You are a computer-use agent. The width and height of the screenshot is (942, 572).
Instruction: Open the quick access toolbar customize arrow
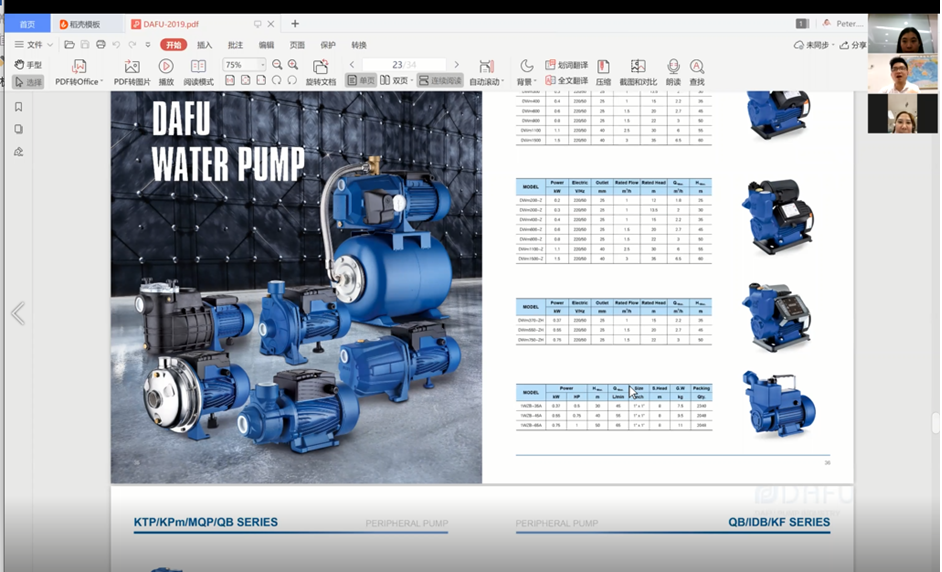148,44
